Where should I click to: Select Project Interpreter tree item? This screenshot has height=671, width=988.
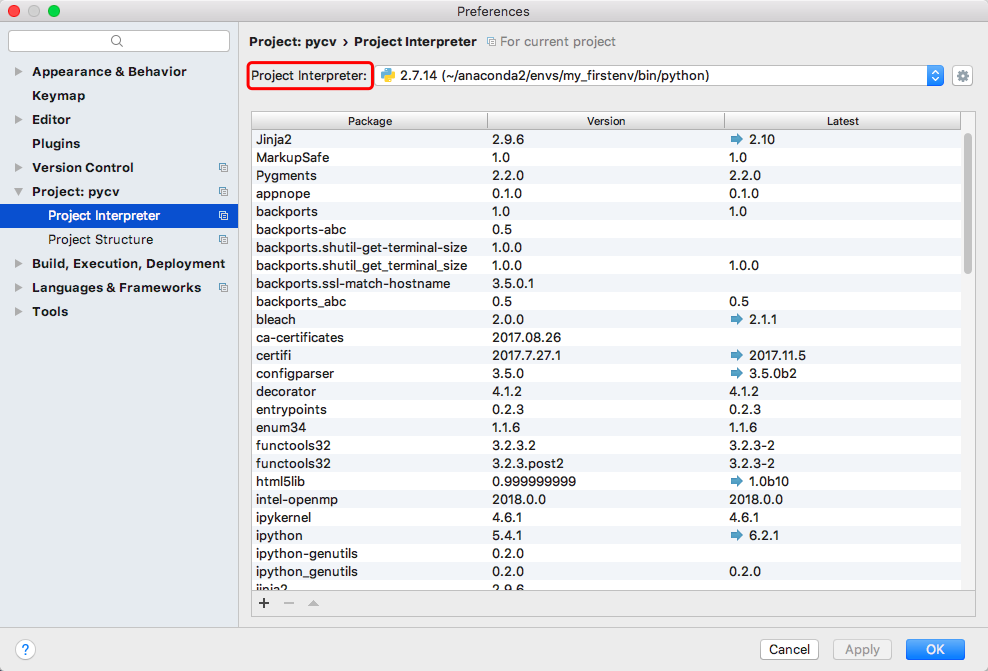click(119, 215)
